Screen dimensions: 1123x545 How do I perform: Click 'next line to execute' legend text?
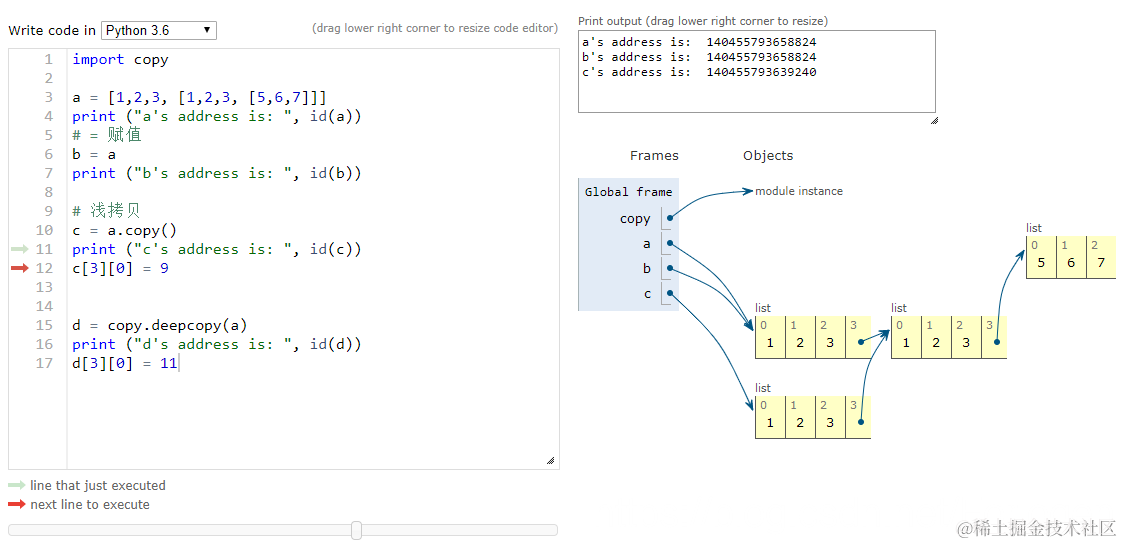tap(90, 505)
